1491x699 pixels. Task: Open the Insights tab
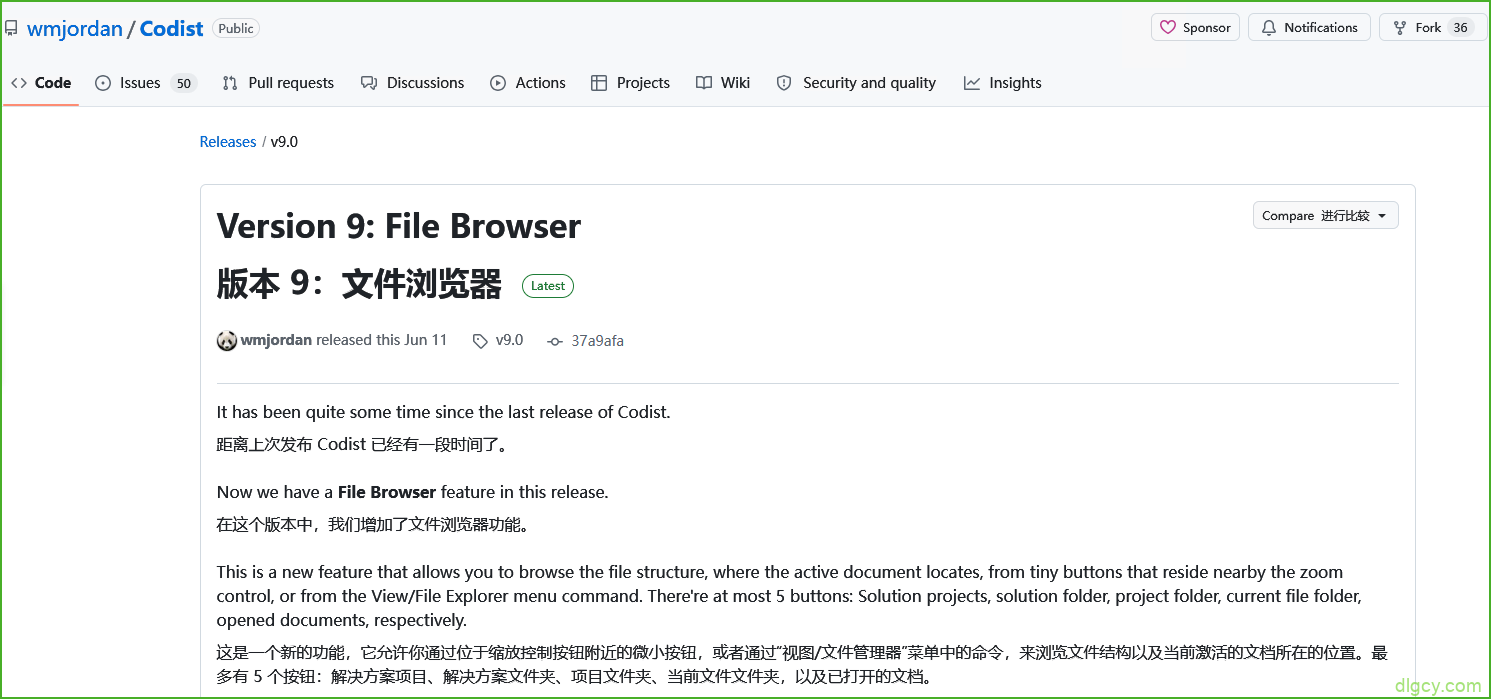(x=1002, y=83)
